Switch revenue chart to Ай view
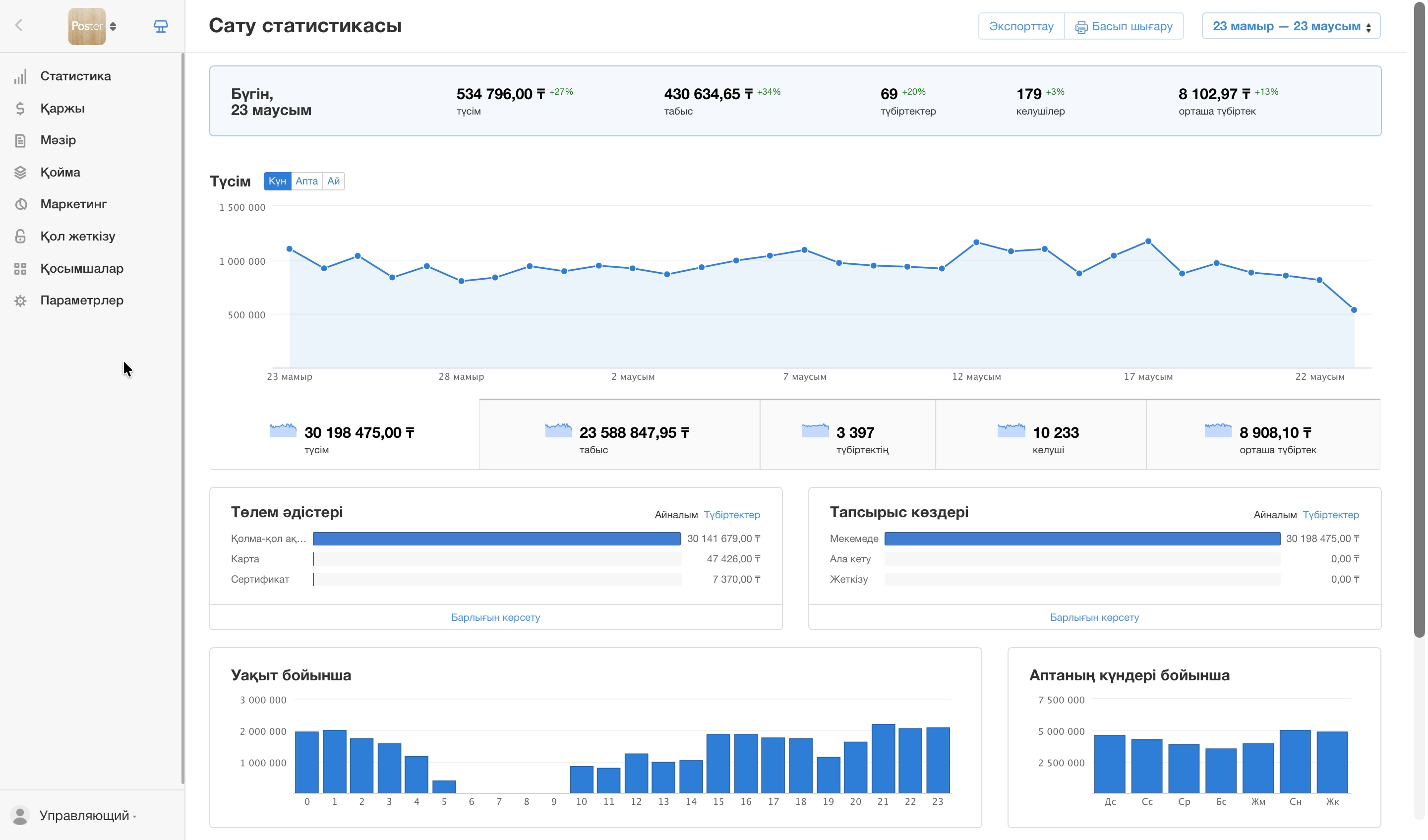 coord(333,181)
